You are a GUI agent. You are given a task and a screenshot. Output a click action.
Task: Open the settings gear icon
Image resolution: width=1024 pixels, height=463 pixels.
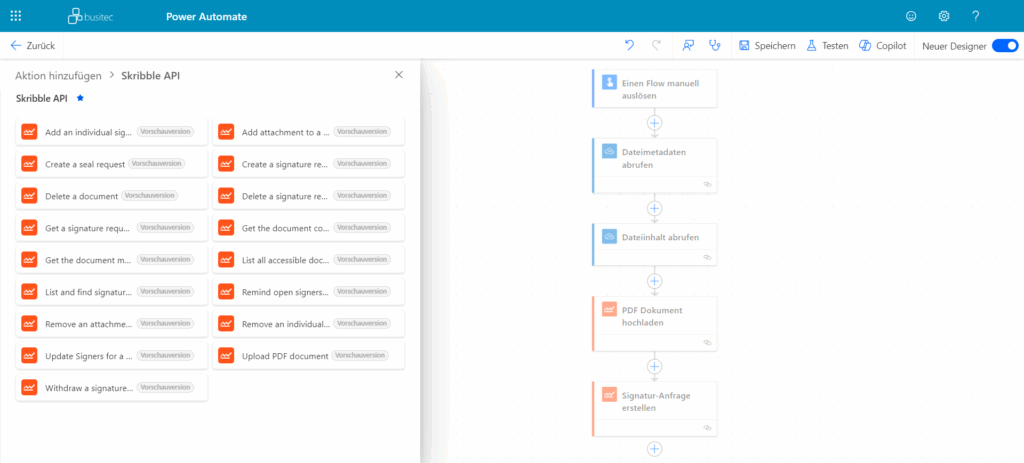pos(944,16)
